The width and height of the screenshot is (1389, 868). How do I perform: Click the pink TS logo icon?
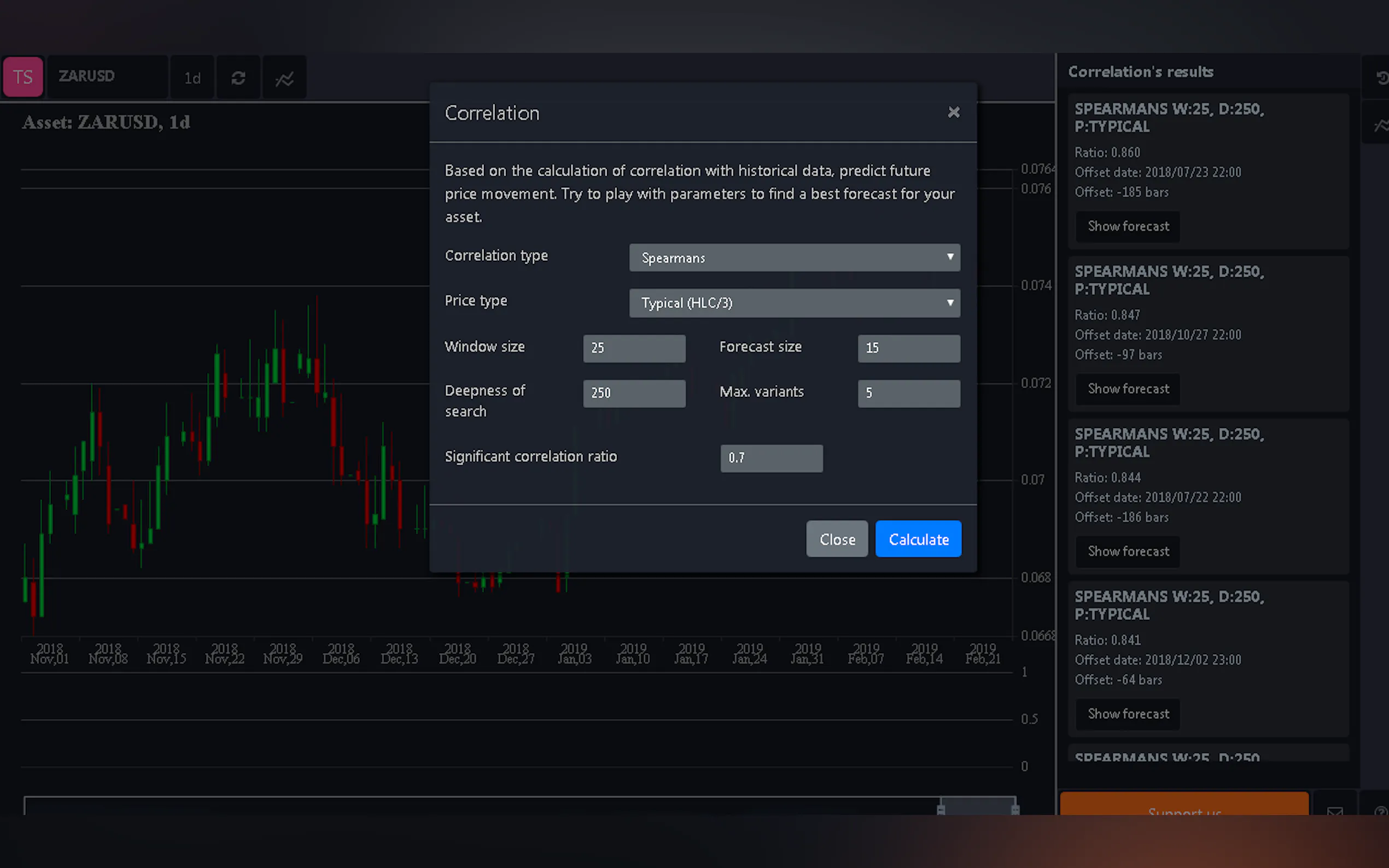click(23, 77)
